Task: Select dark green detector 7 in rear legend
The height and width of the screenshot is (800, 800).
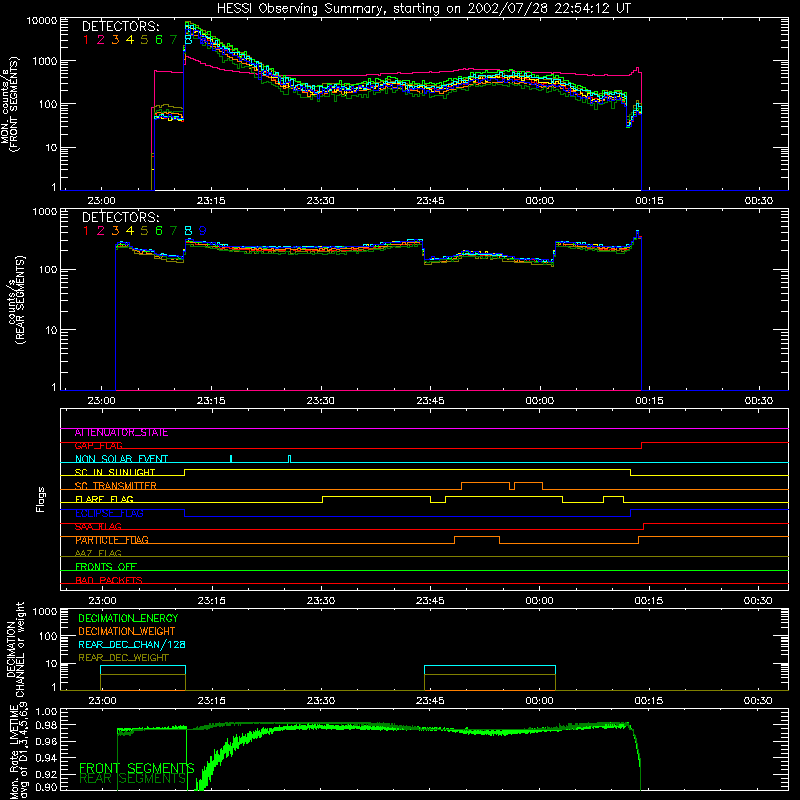Action: (x=173, y=231)
